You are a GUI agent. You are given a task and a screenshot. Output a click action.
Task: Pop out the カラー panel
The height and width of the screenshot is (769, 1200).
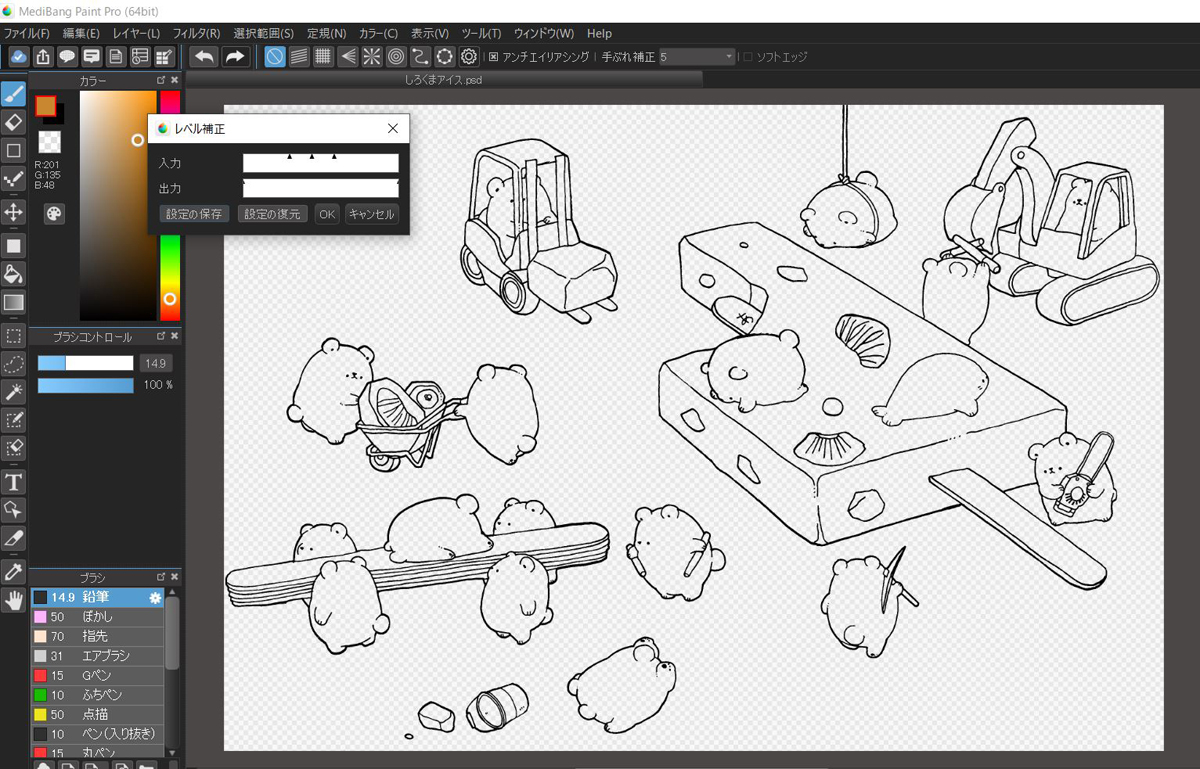tap(161, 80)
